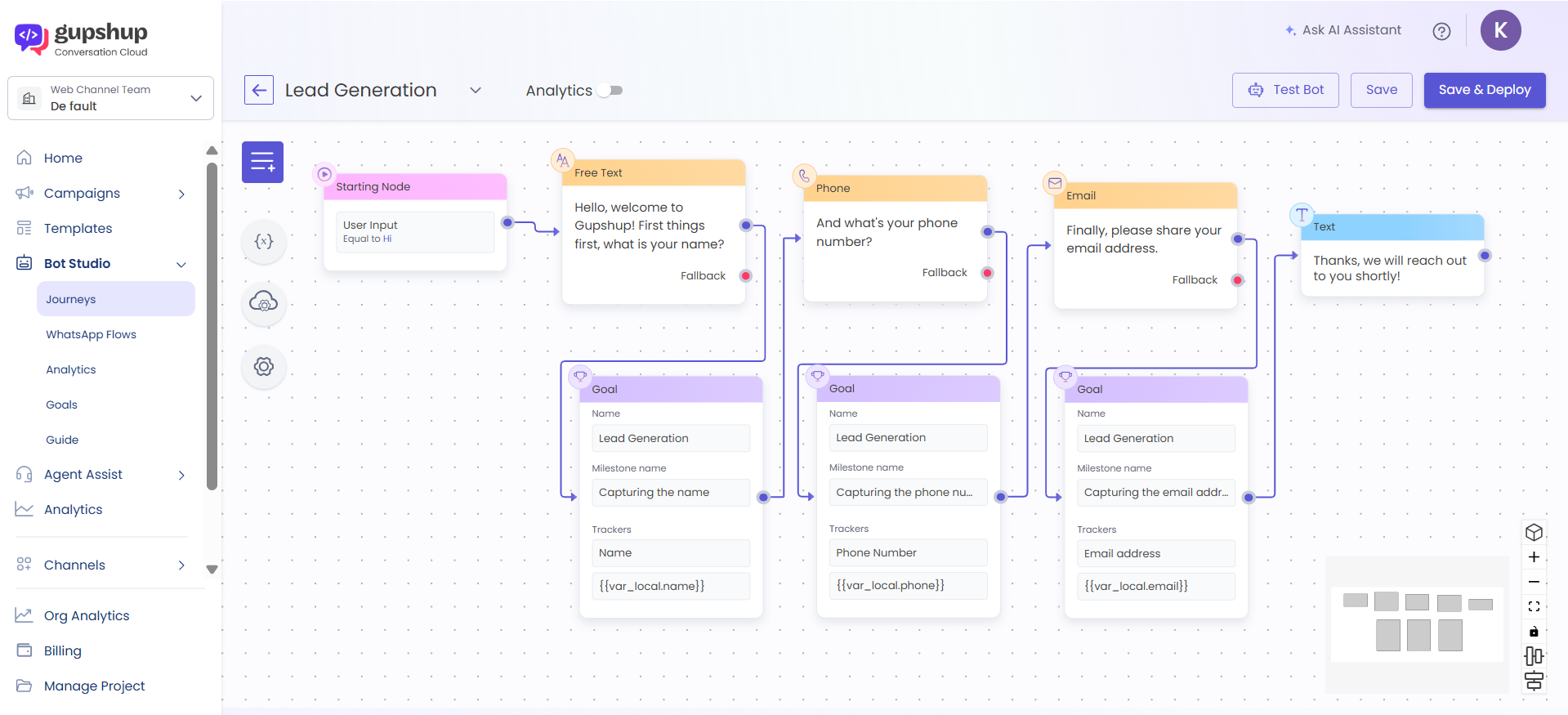Image resolution: width=1568 pixels, height=715 pixels.
Task: Click trophy icon on email address goal
Action: coord(1065,376)
